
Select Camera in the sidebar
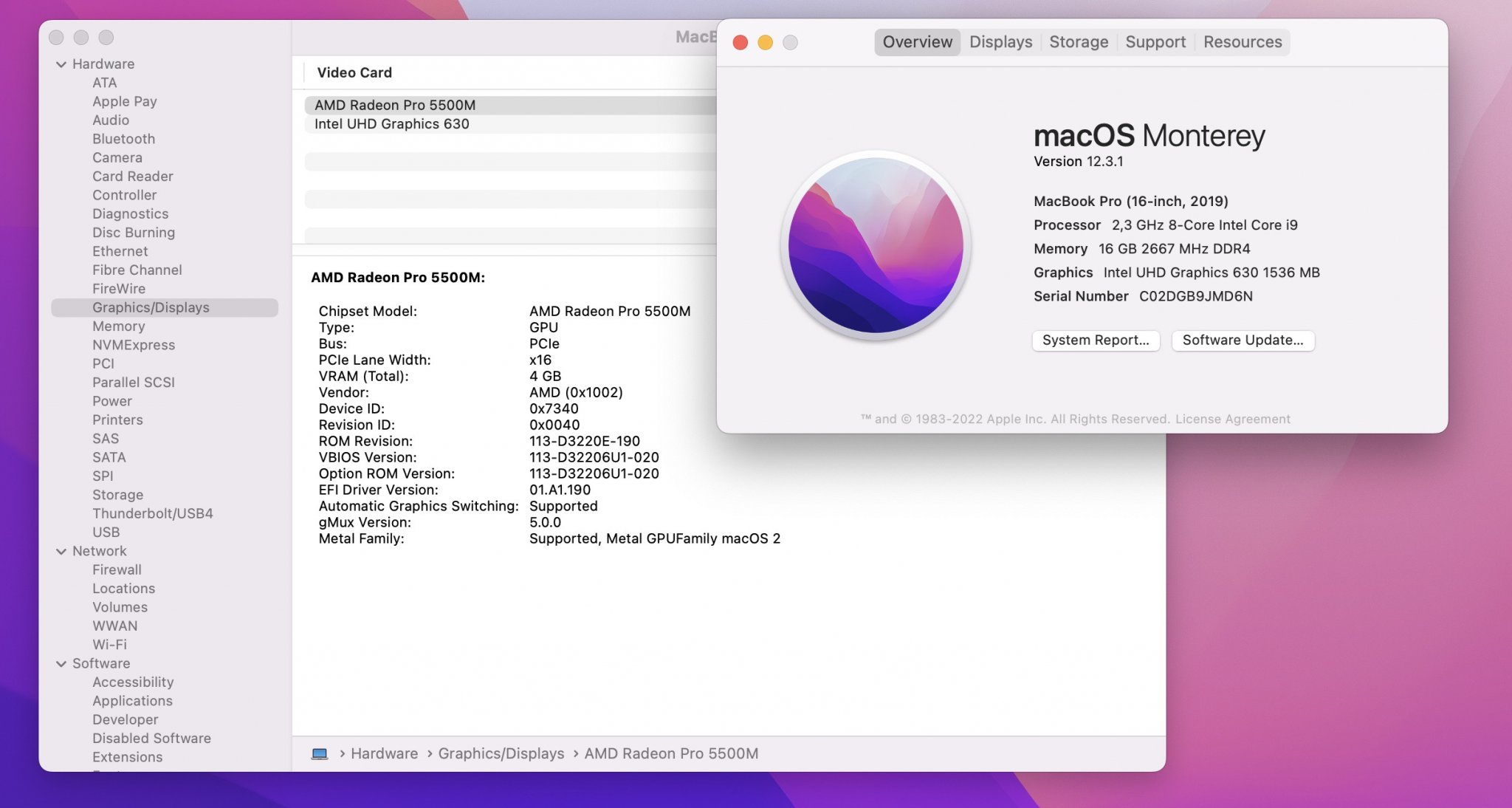click(x=117, y=157)
